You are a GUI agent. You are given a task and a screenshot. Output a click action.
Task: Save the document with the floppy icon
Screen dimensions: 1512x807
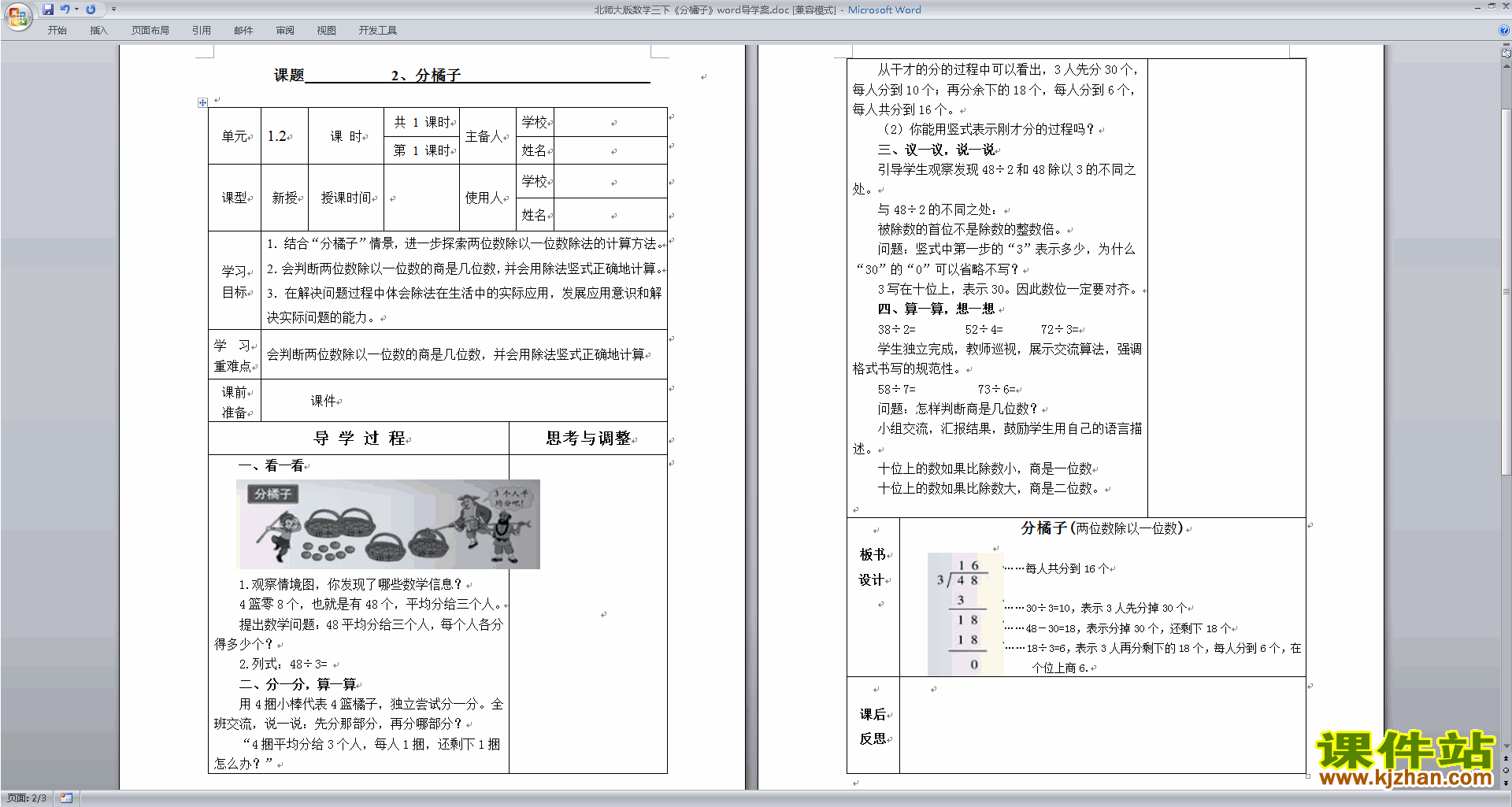pos(48,9)
